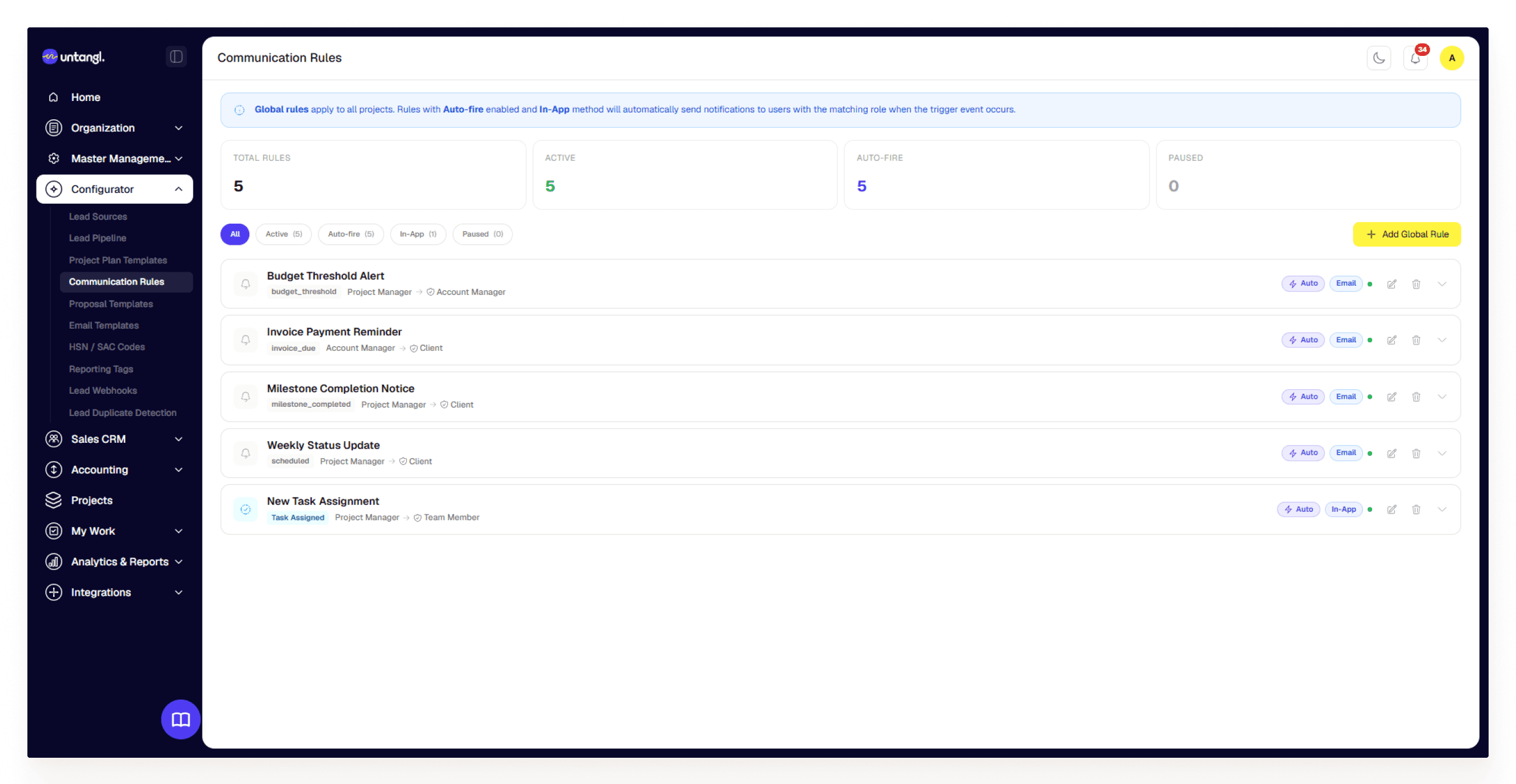
Task: Open Email Templates under Configurator
Action: click(103, 325)
